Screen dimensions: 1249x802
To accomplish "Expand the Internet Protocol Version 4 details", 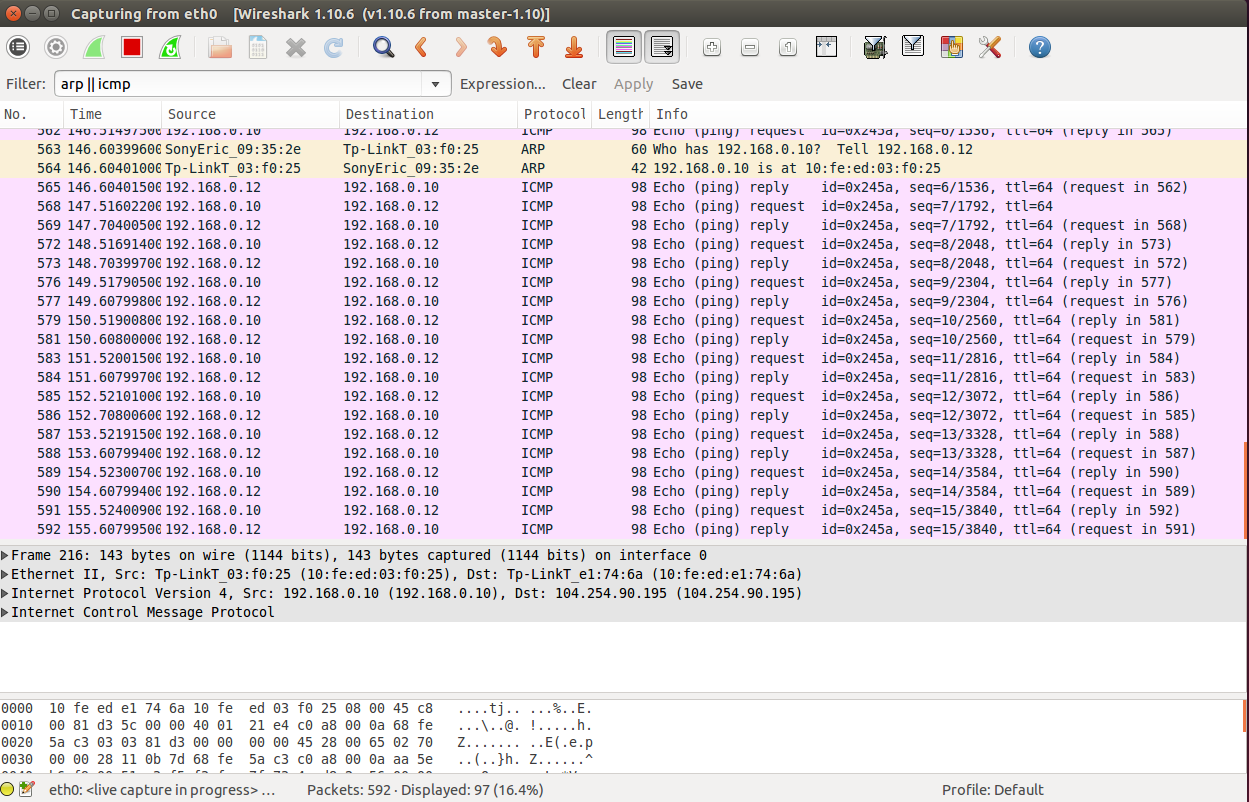I will 9,593.
